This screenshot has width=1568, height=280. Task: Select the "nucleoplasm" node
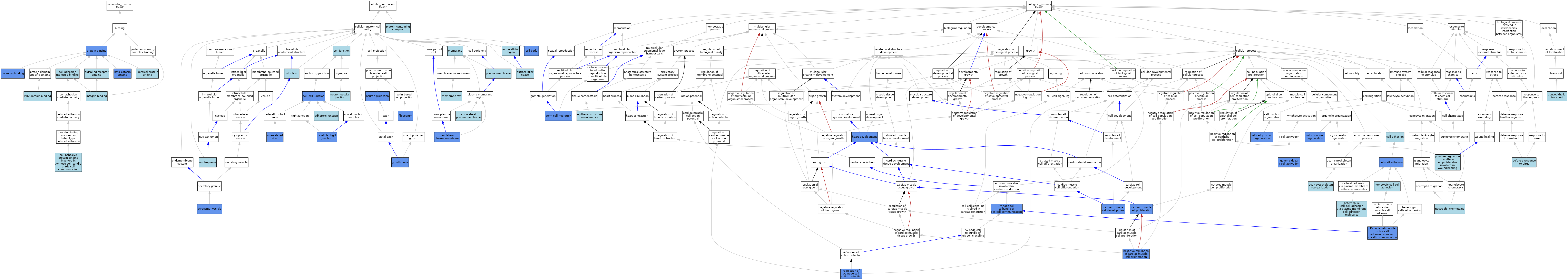click(208, 162)
